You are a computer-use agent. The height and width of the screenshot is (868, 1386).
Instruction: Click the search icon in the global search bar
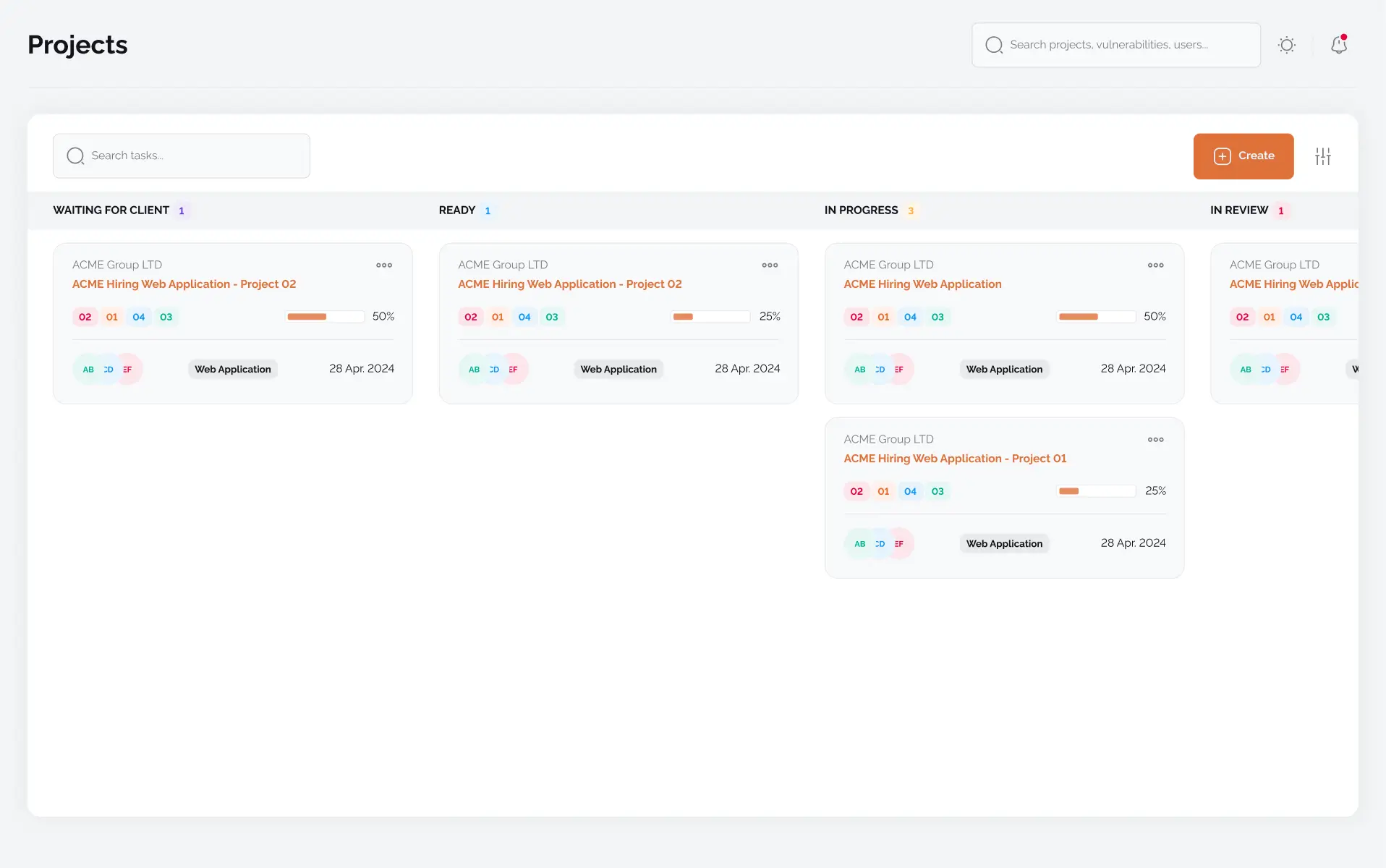click(994, 45)
